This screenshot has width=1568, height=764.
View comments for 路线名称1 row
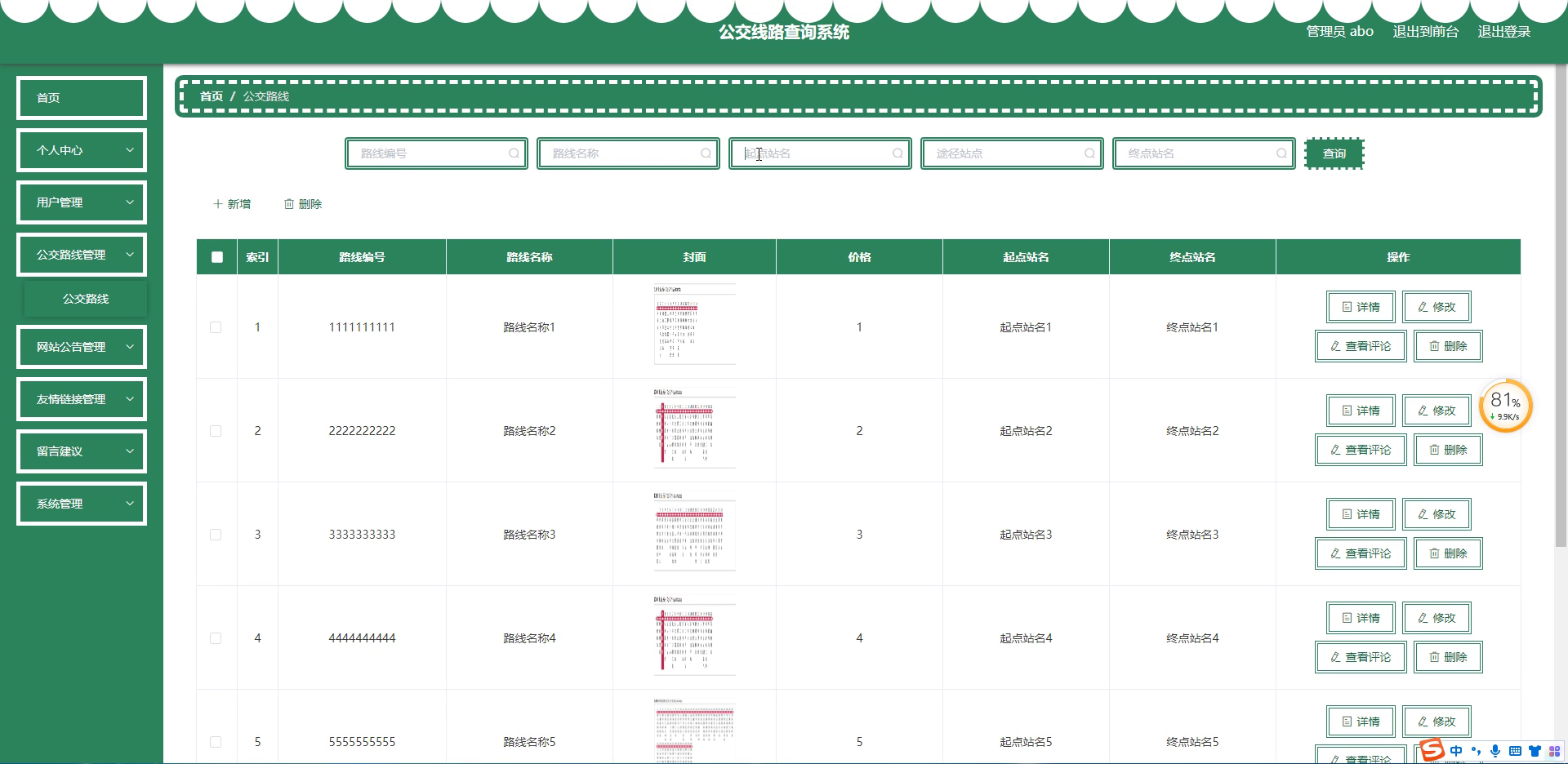(1361, 346)
